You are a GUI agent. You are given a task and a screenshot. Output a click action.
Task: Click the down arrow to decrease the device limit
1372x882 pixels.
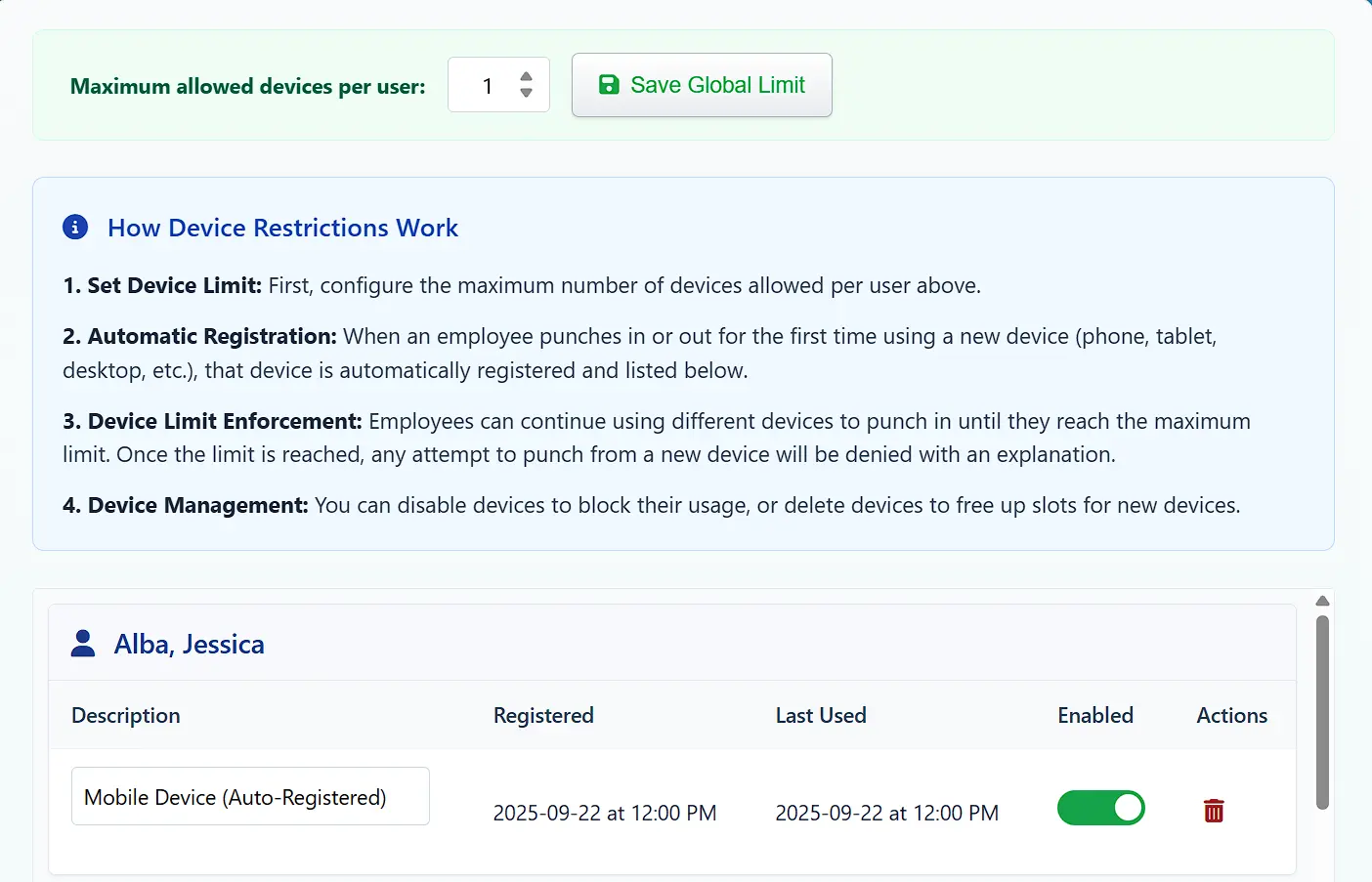pyautogui.click(x=527, y=93)
